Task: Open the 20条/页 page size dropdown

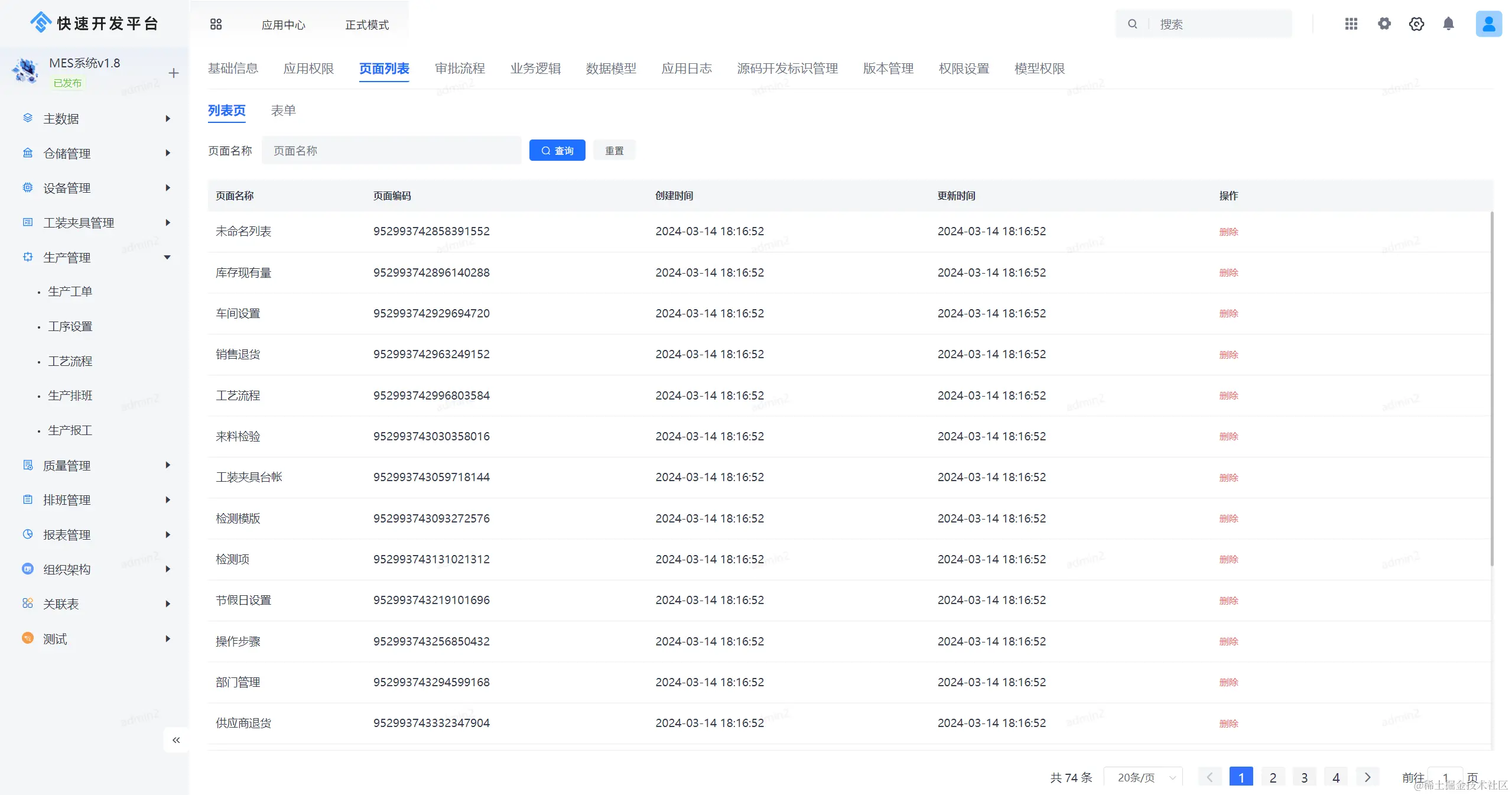Action: pyautogui.click(x=1143, y=777)
